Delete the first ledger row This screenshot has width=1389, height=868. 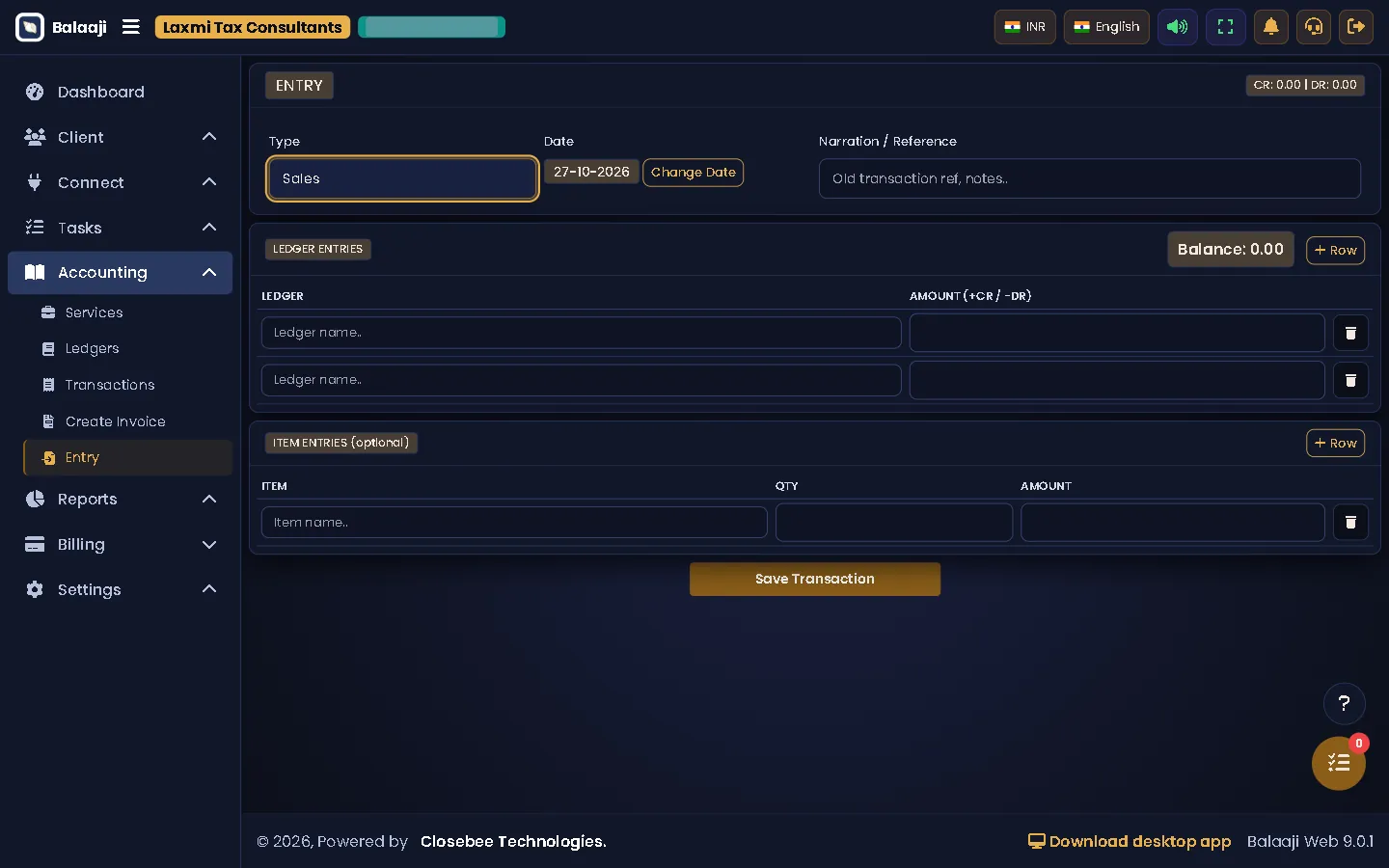tap(1350, 333)
